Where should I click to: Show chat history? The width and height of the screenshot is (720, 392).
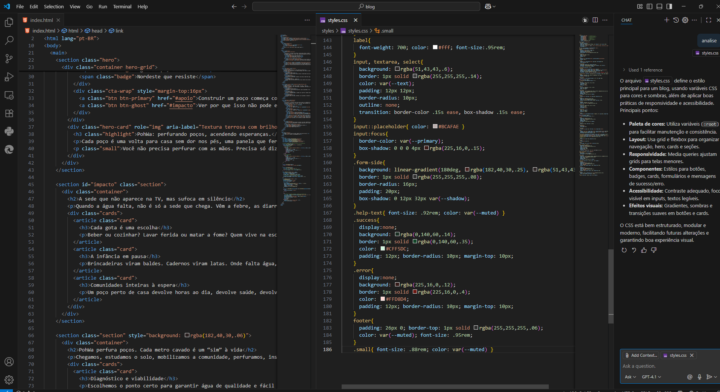click(676, 20)
